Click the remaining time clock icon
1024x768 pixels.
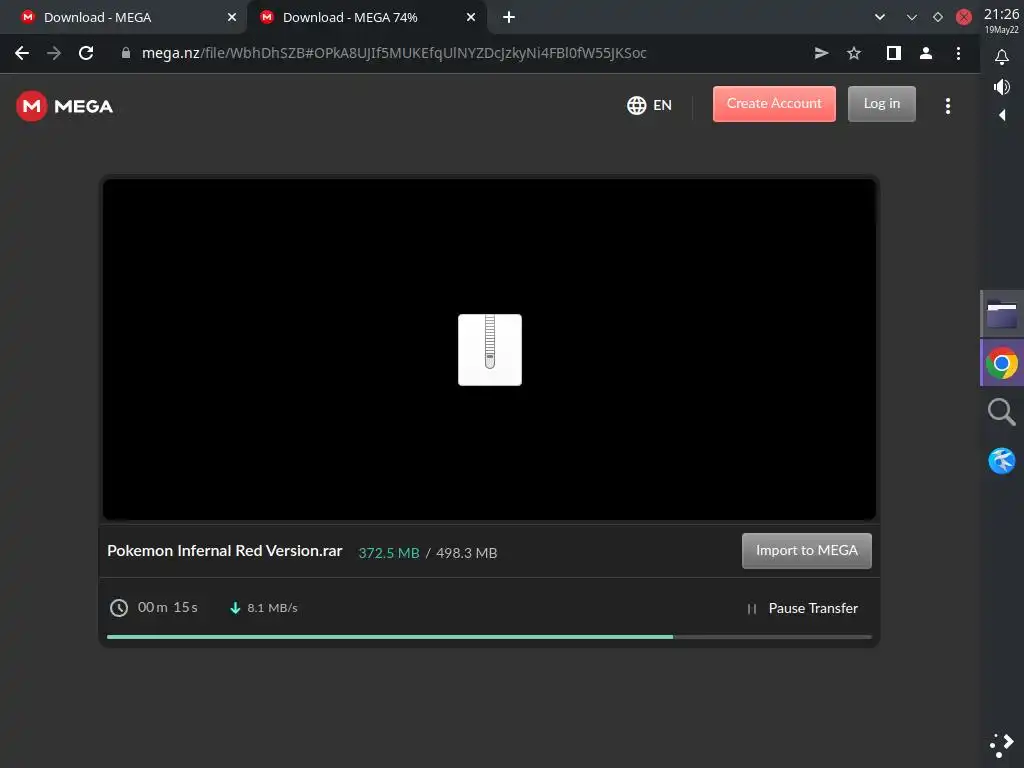coord(119,608)
